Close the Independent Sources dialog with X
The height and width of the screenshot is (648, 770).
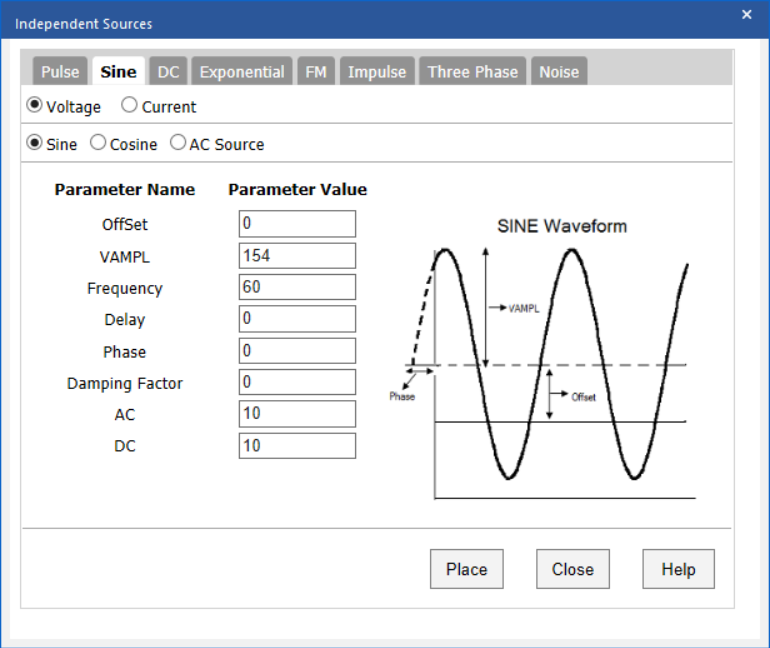(746, 15)
